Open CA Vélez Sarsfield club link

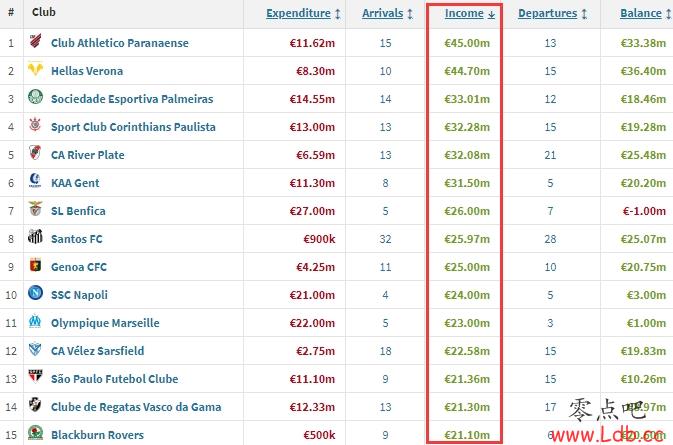coord(97,351)
